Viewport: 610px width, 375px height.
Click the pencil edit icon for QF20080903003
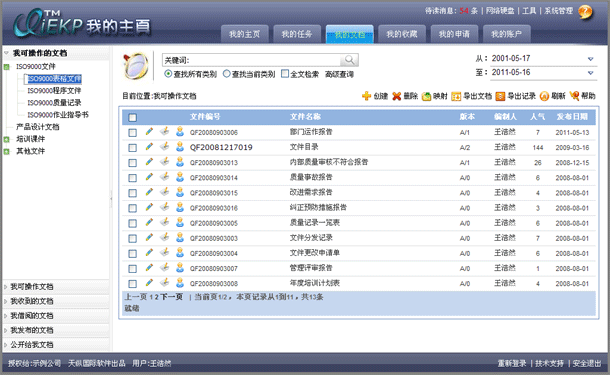point(149,238)
